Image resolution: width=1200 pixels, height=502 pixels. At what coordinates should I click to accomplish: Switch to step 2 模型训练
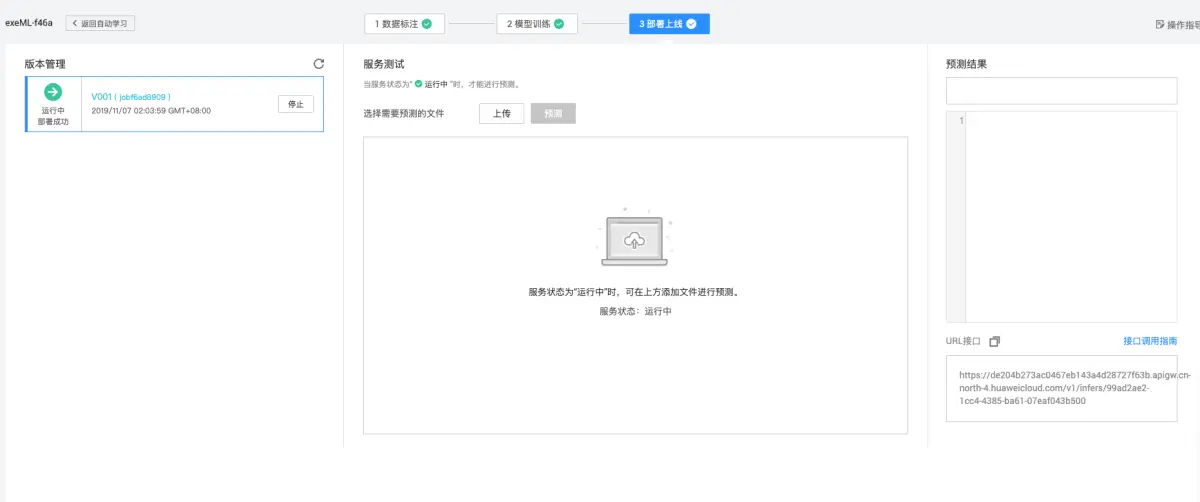(536, 23)
